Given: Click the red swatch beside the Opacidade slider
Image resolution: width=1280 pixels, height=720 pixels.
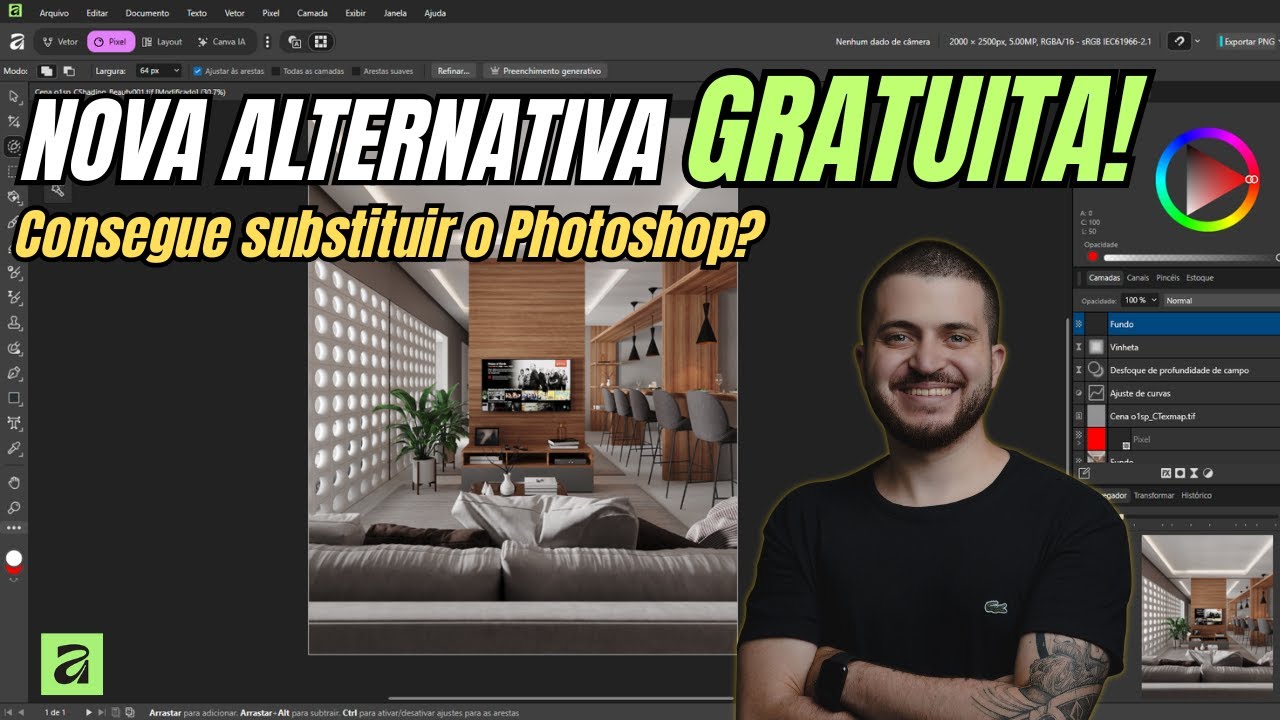Looking at the screenshot, I should pyautogui.click(x=1092, y=257).
